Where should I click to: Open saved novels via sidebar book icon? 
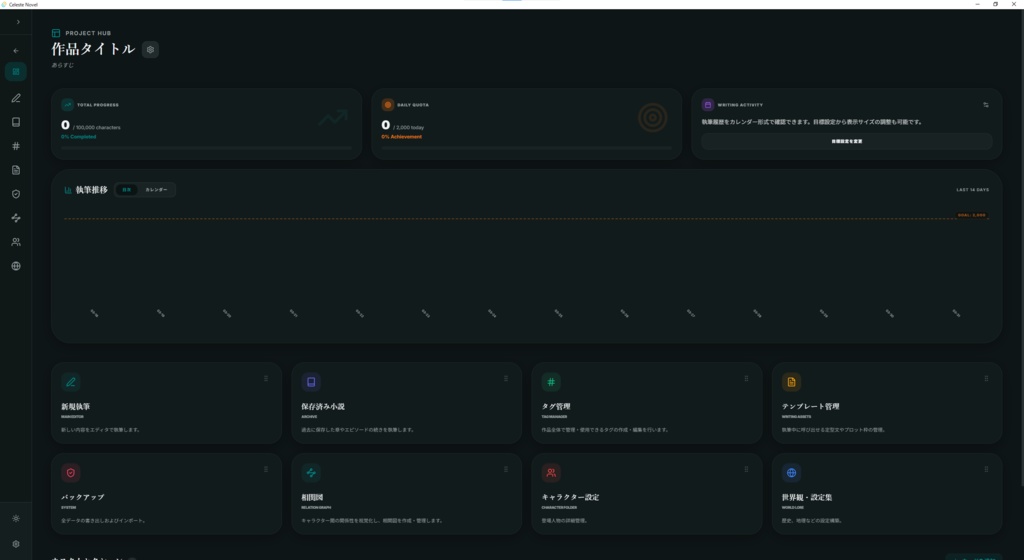16,122
